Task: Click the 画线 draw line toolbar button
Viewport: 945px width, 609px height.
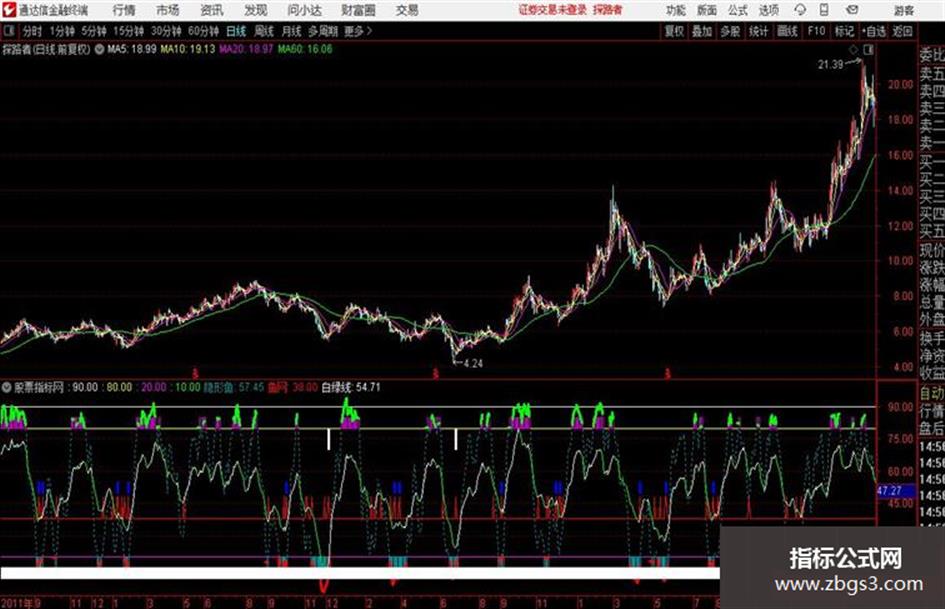Action: 787,31
